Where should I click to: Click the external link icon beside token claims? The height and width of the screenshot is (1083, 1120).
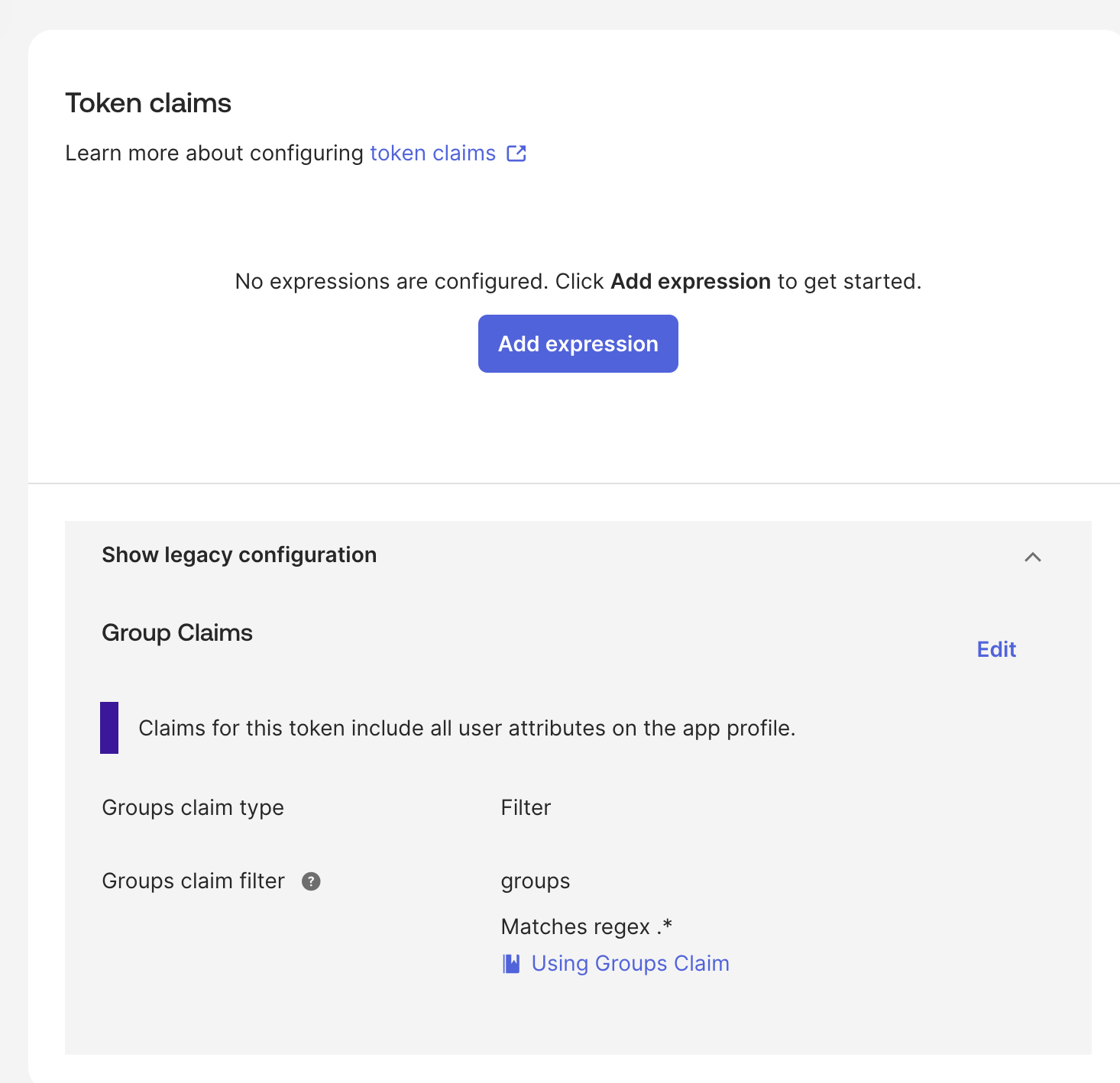pos(516,153)
